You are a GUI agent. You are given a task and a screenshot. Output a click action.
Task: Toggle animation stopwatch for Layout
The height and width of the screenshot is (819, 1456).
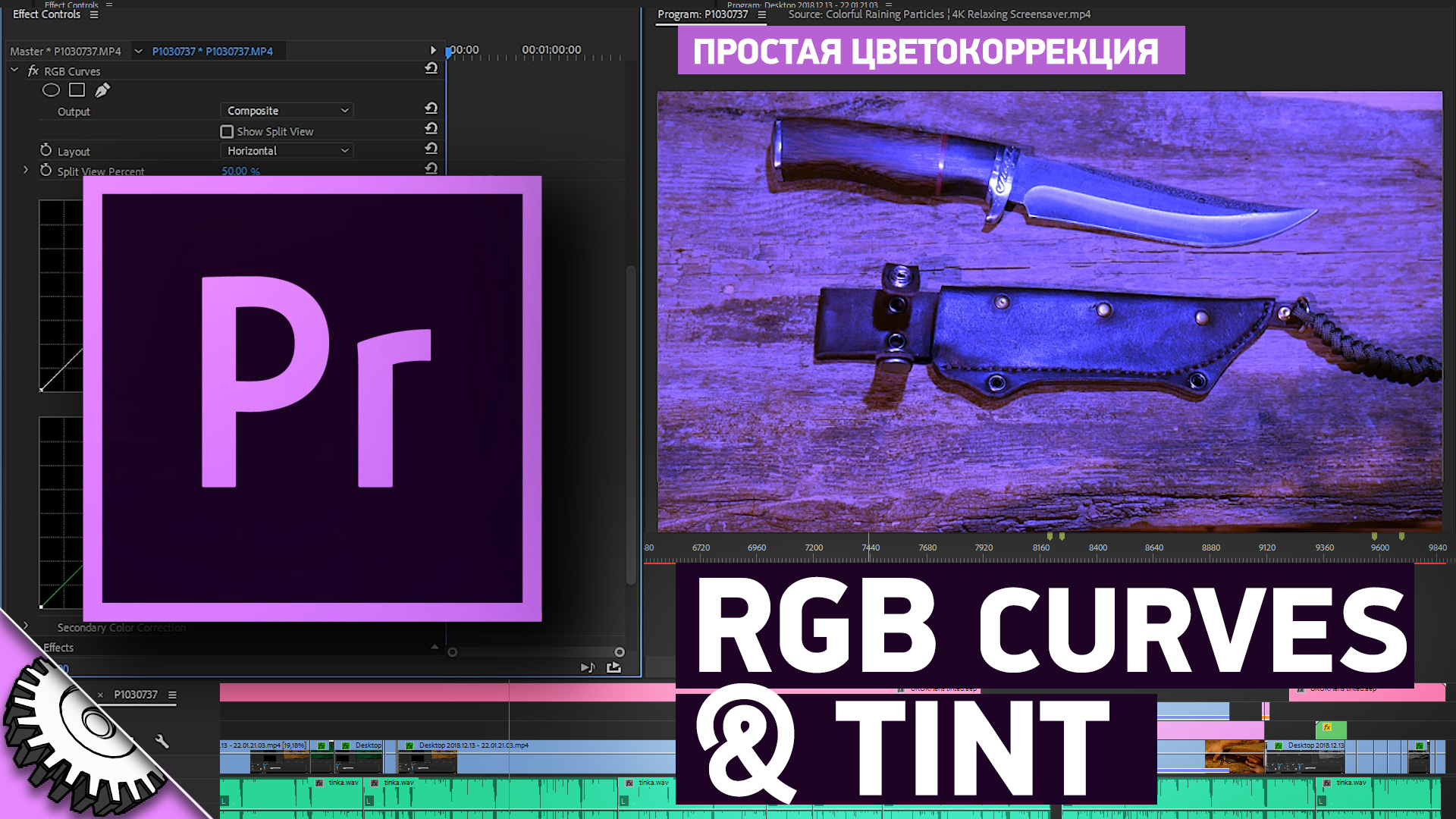click(45, 150)
